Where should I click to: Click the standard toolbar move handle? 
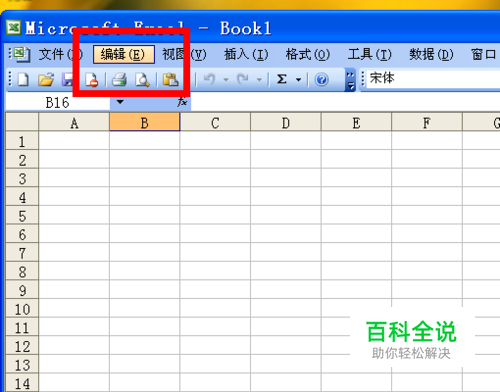pos(10,80)
